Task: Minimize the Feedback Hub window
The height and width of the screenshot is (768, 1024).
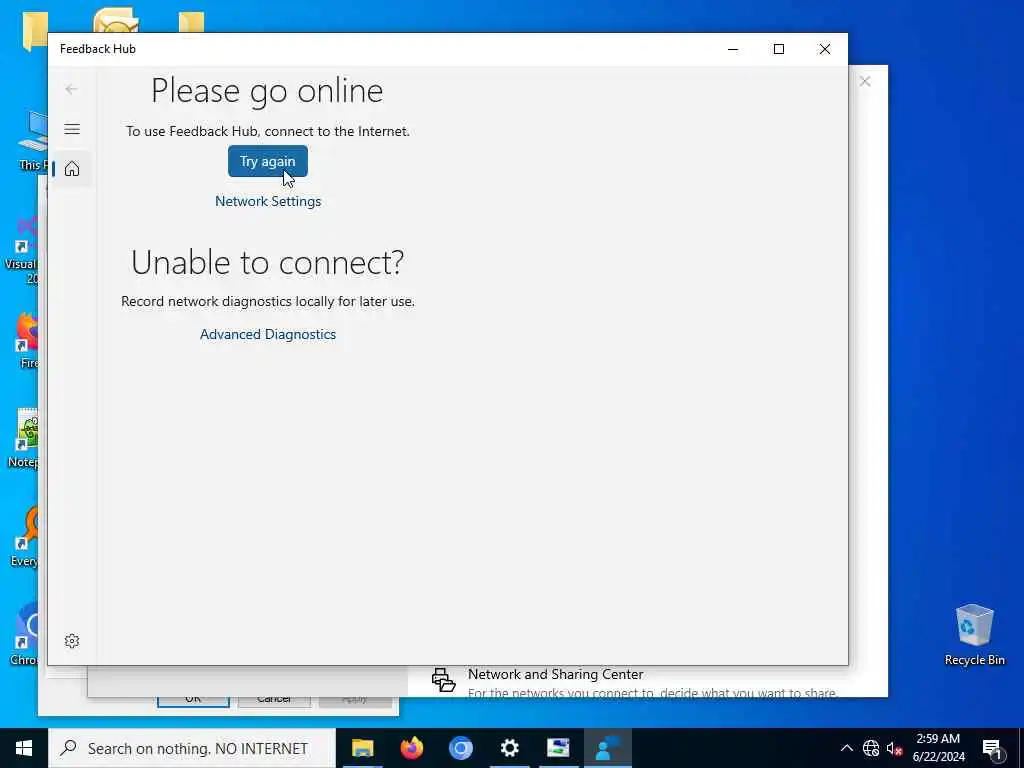Action: [733, 49]
